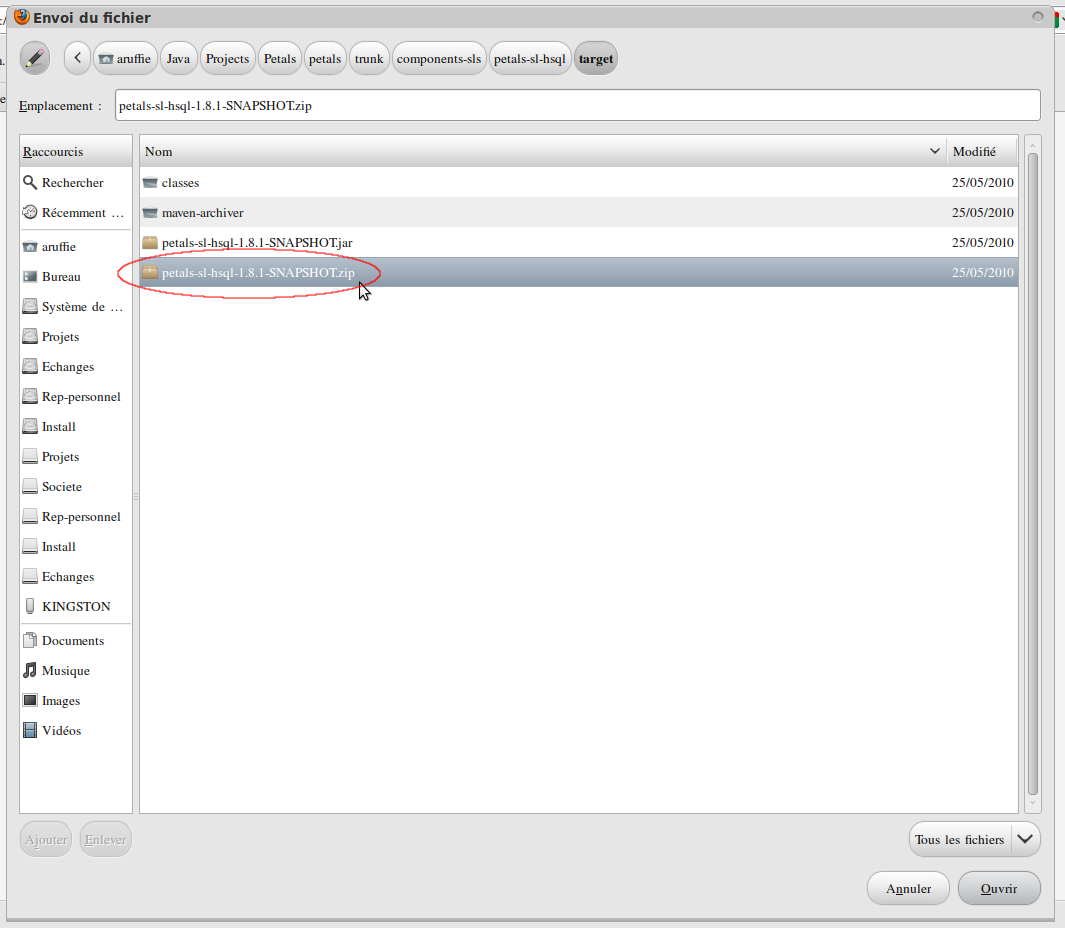Click the back arrow path button
The image size is (1065, 928).
coord(78,59)
